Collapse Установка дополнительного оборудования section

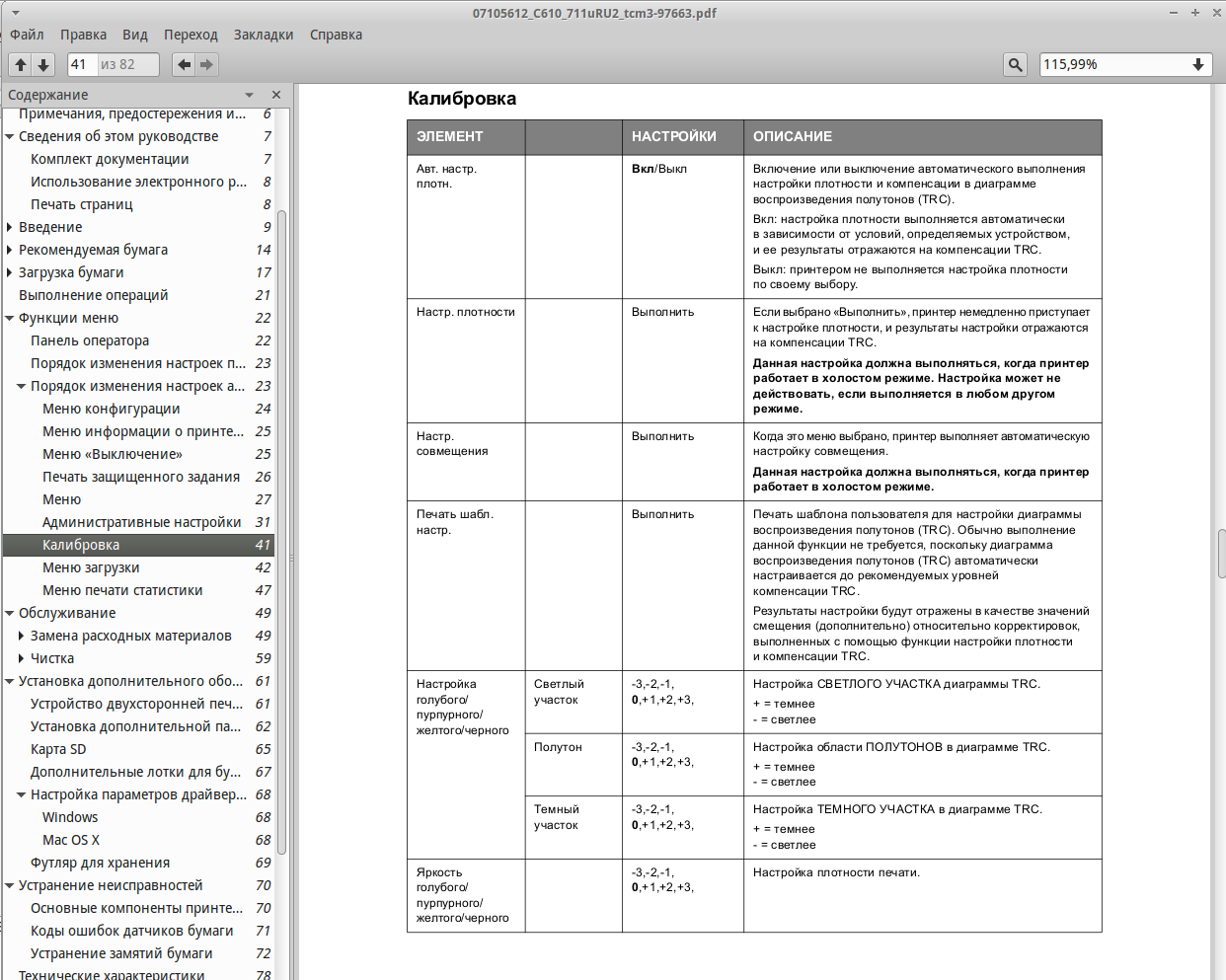pos(10,681)
